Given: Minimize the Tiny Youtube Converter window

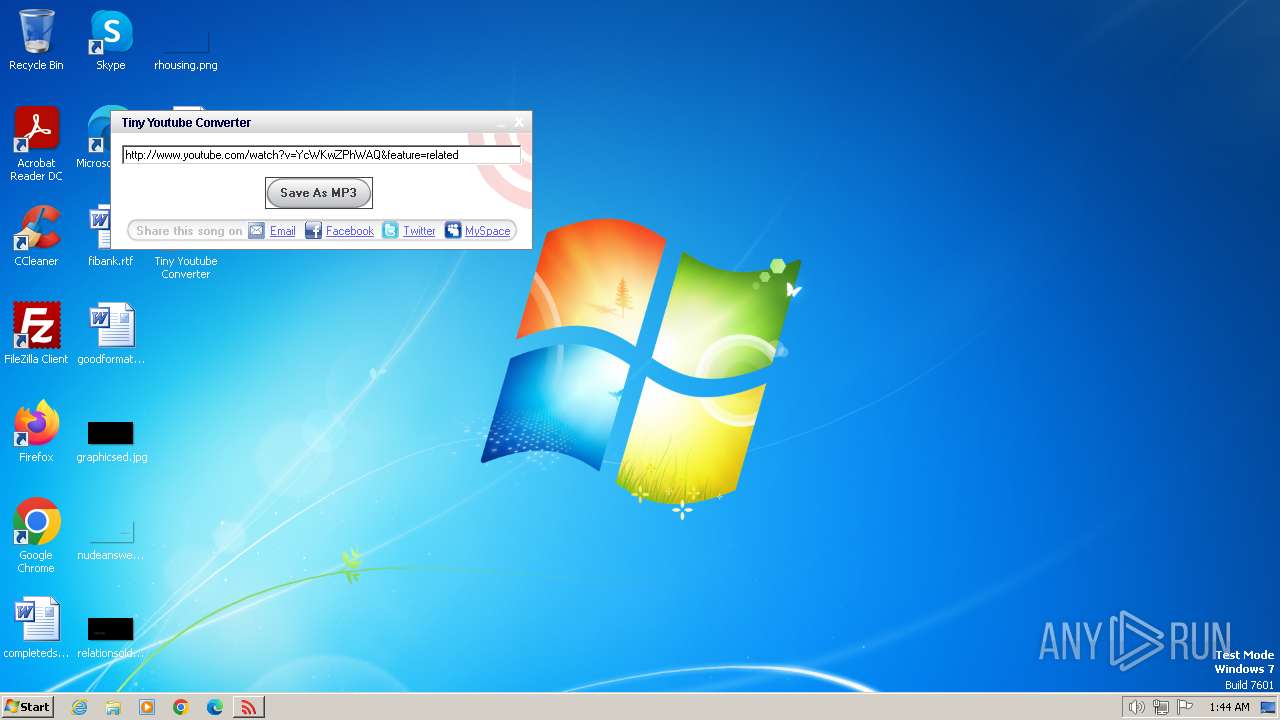Looking at the screenshot, I should [501, 123].
